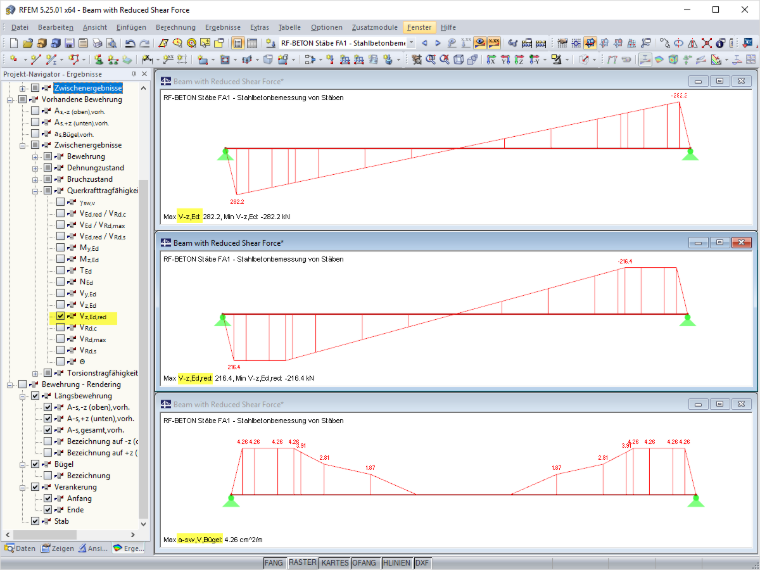Screen dimensions: 760x570
Task: Switch to the Daten navigator tab
Action: [x=20, y=548]
